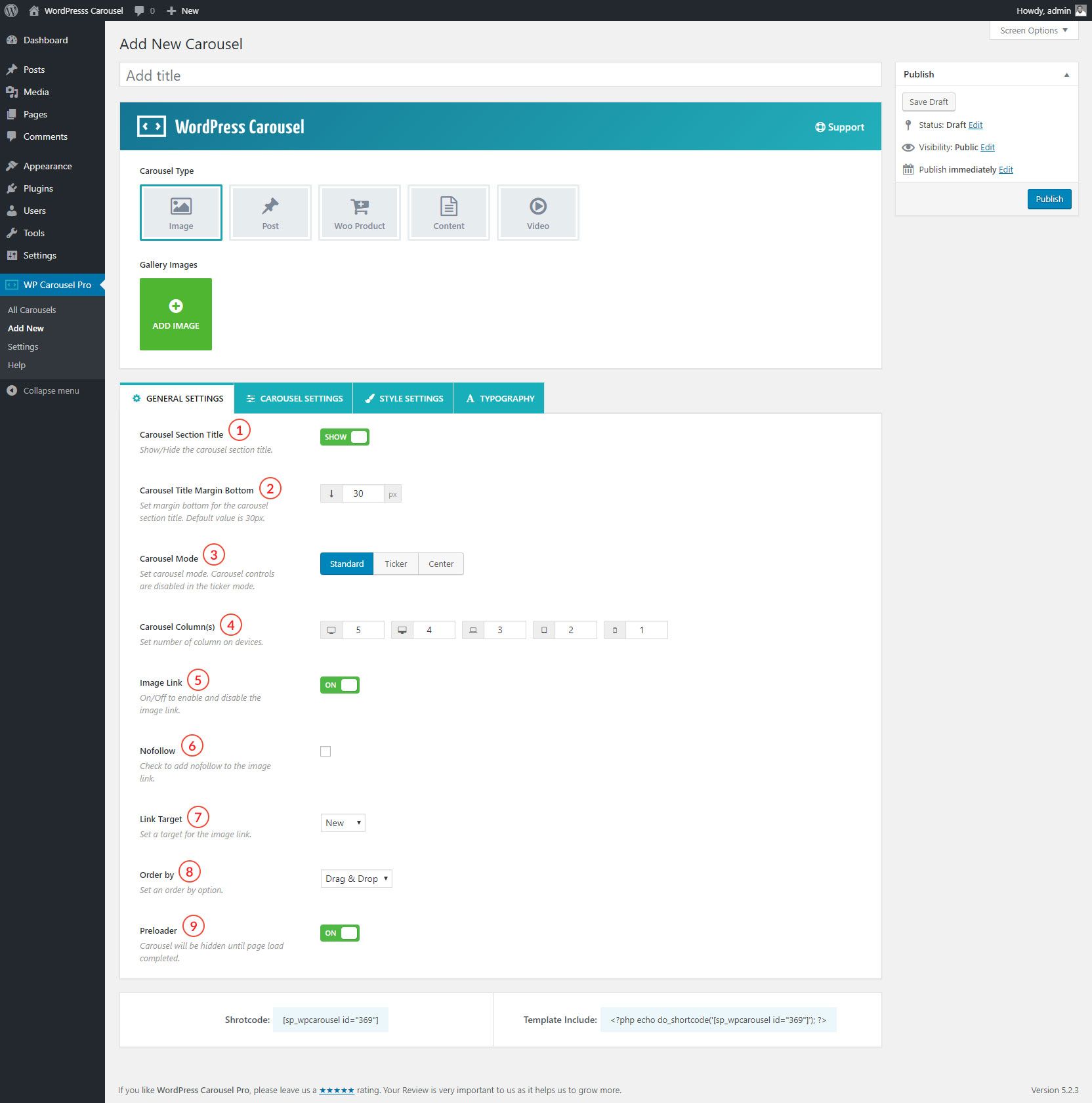
Task: Open the Typography tab
Action: [499, 398]
